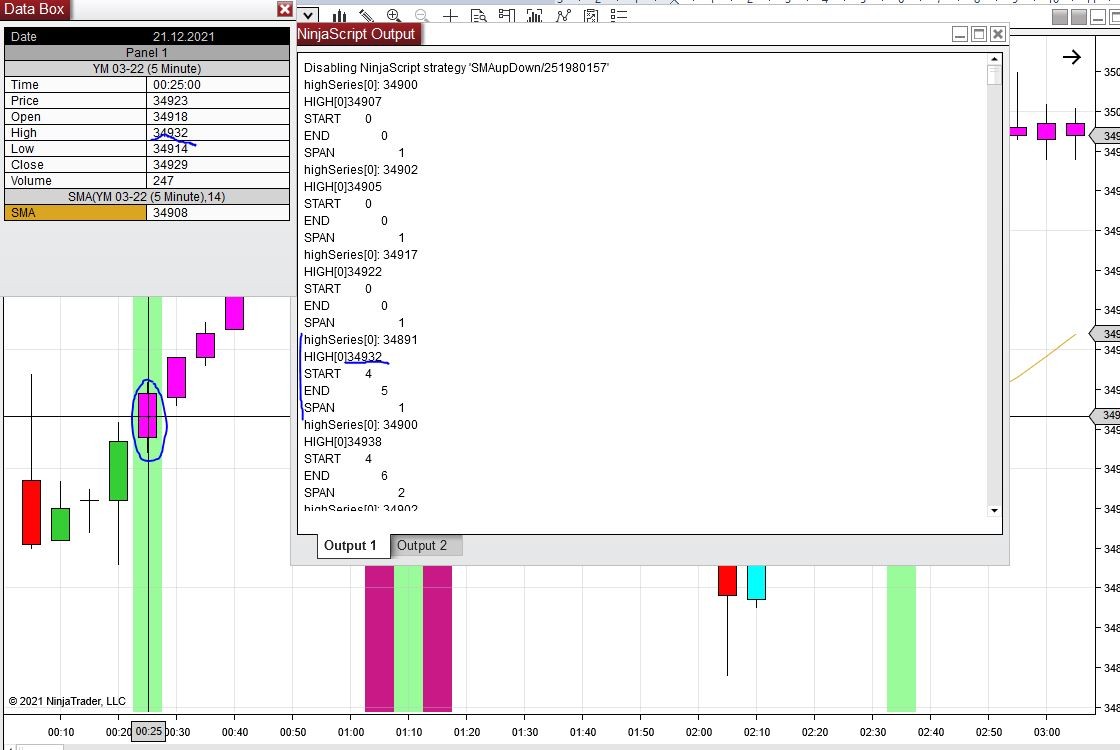This screenshot has width=1120, height=750.
Task: Click the 'highSeries[0]: 34917' output line
Action: click(x=361, y=255)
